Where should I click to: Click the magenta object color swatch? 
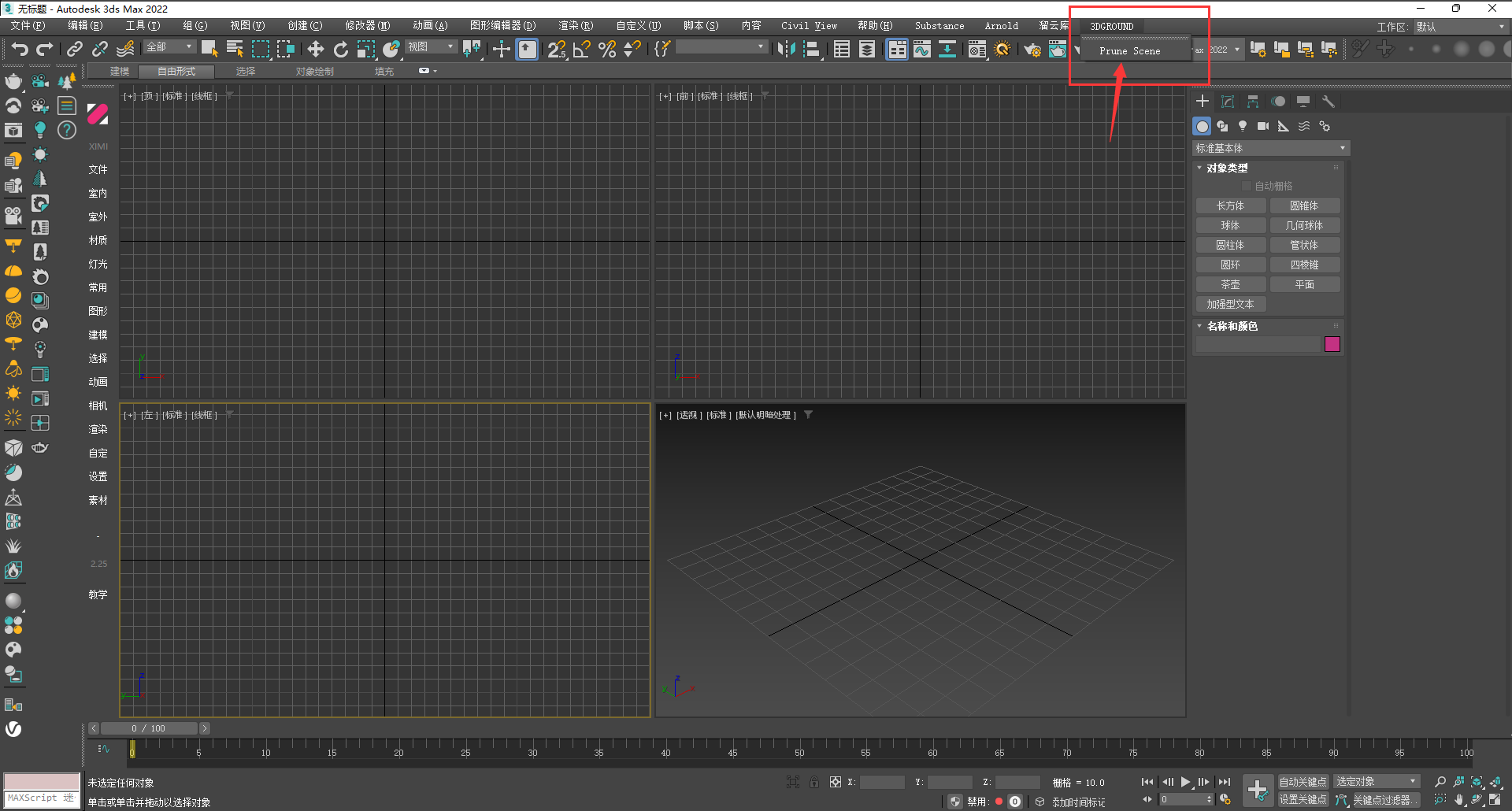(x=1332, y=344)
